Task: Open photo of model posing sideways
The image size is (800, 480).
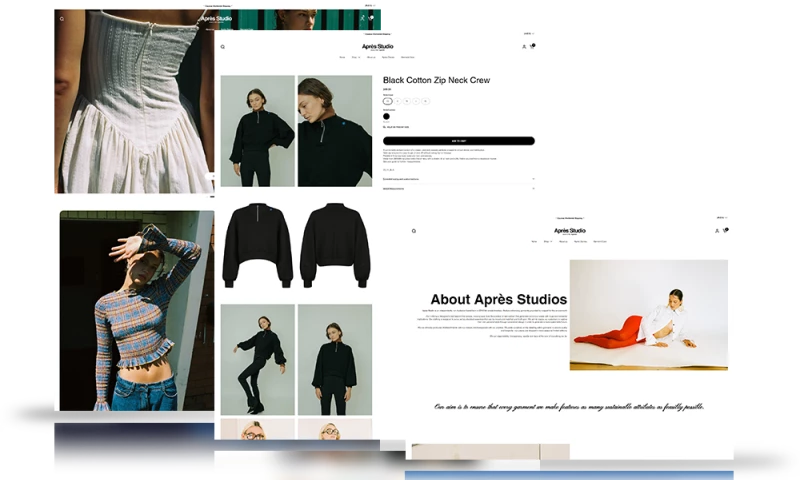Action: (x=258, y=360)
